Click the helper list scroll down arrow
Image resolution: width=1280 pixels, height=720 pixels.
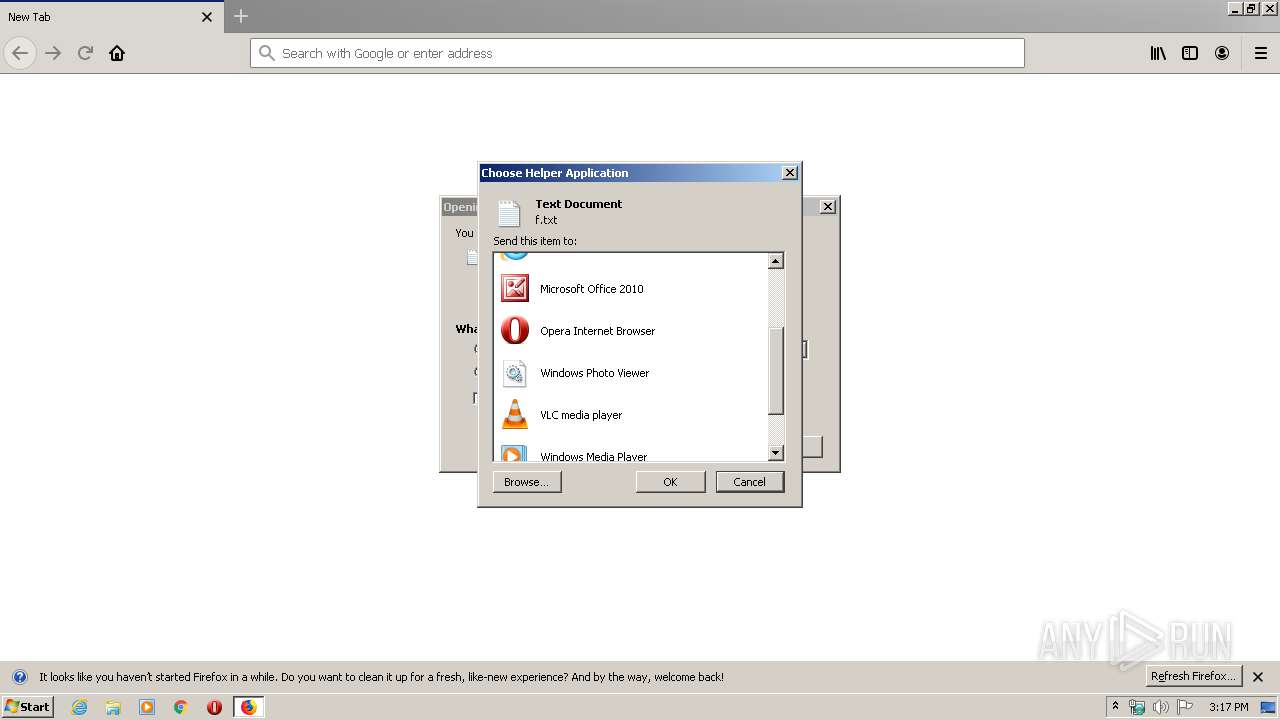[775, 453]
